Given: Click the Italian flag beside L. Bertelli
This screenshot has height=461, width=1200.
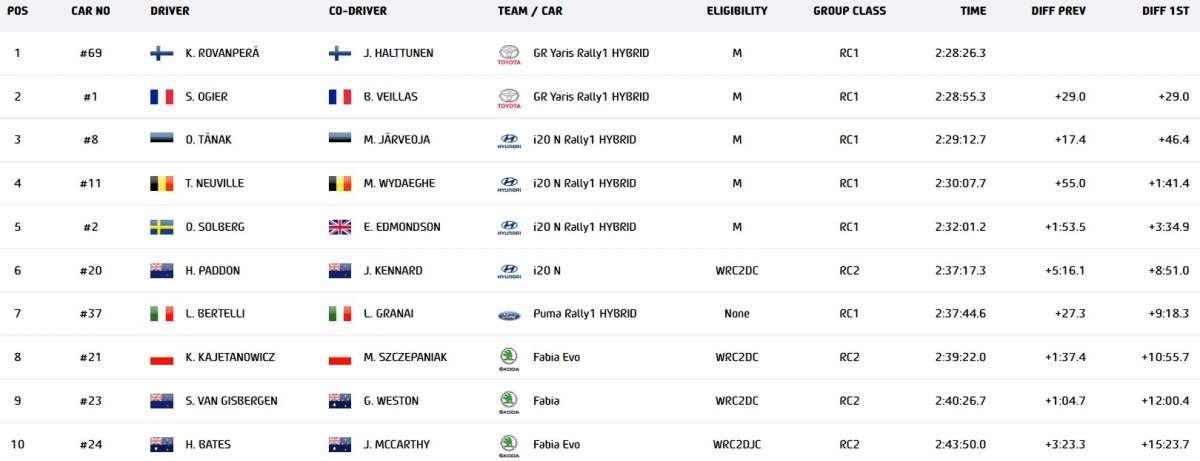Looking at the screenshot, I should 161,314.
